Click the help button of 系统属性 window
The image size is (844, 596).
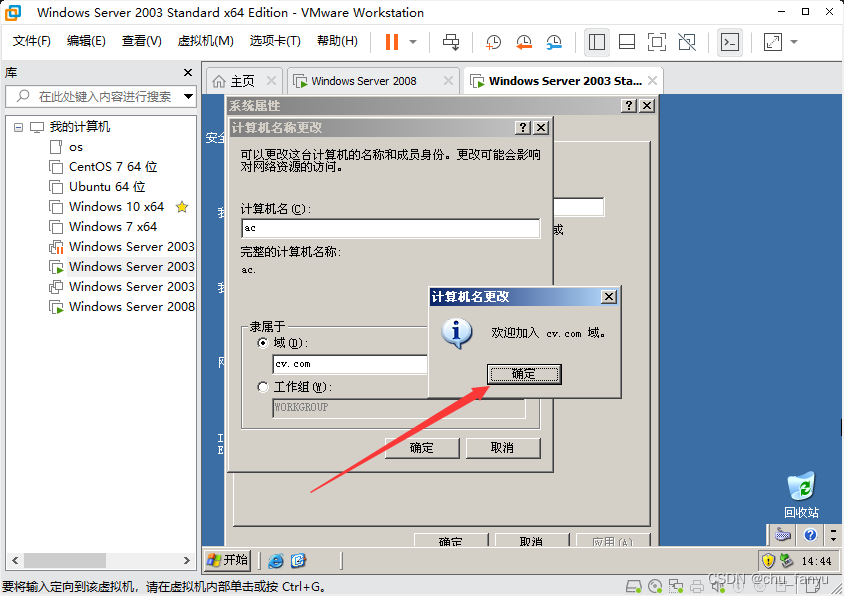coord(629,106)
